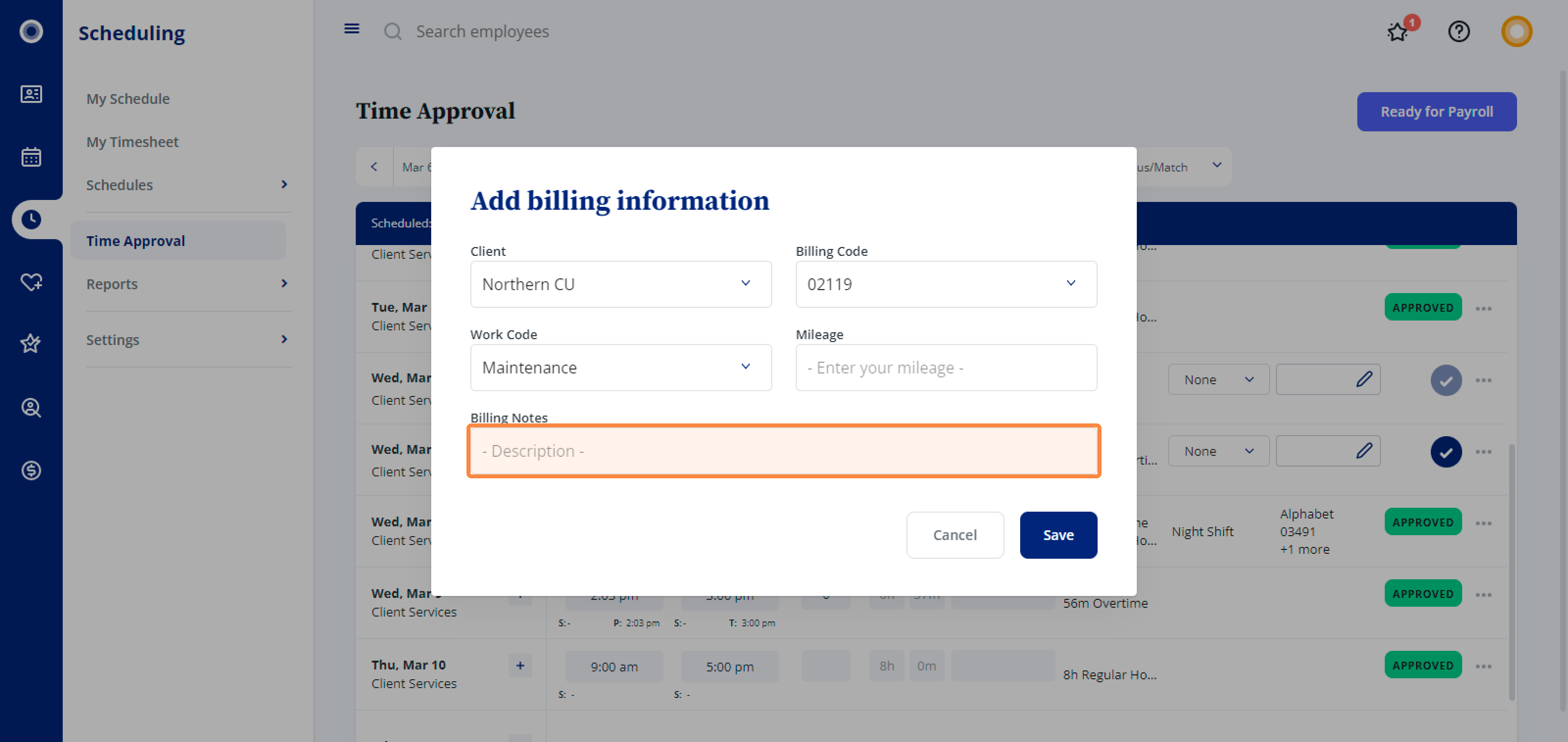Click the Mileage input field
The height and width of the screenshot is (742, 1568).
coord(946,367)
